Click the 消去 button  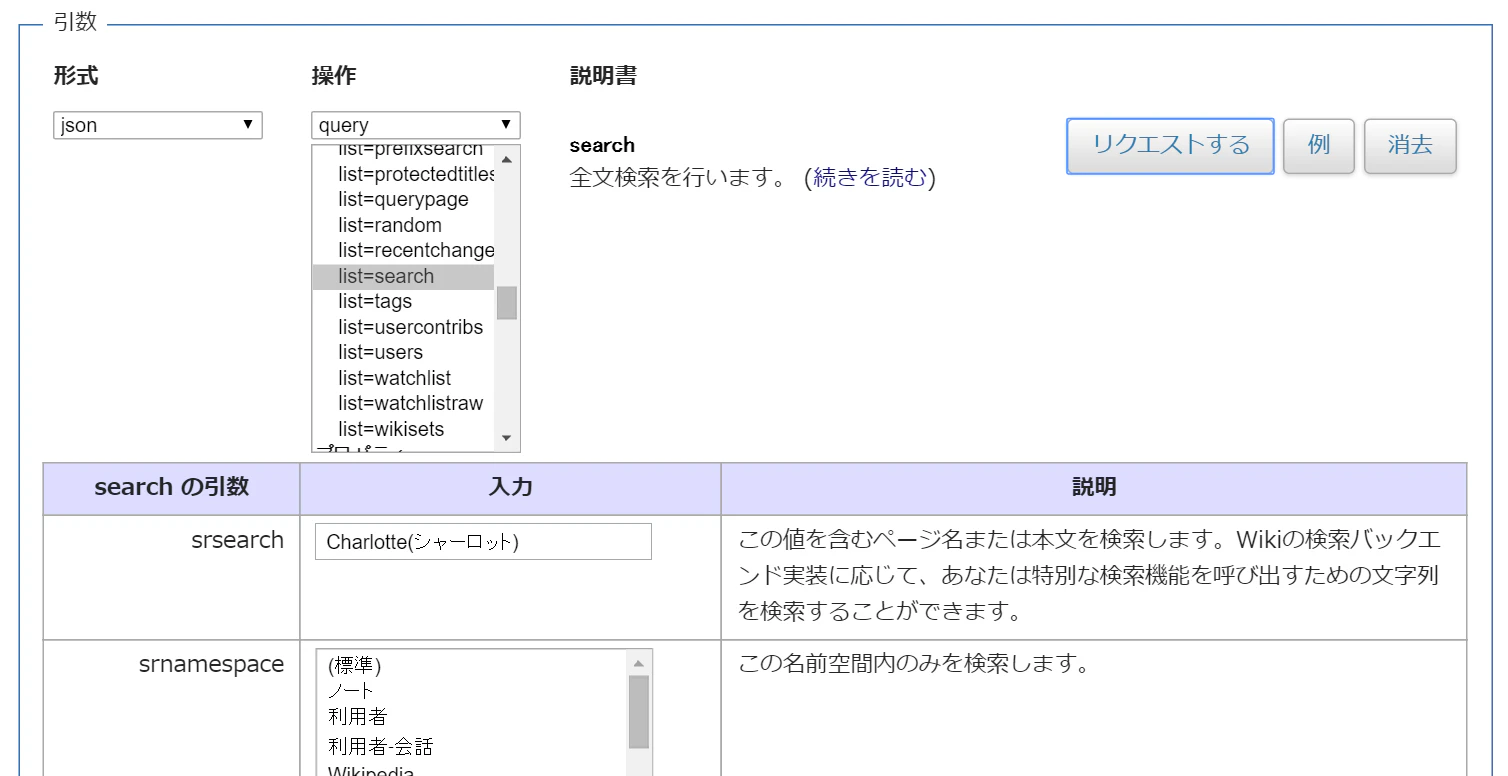click(x=1410, y=146)
